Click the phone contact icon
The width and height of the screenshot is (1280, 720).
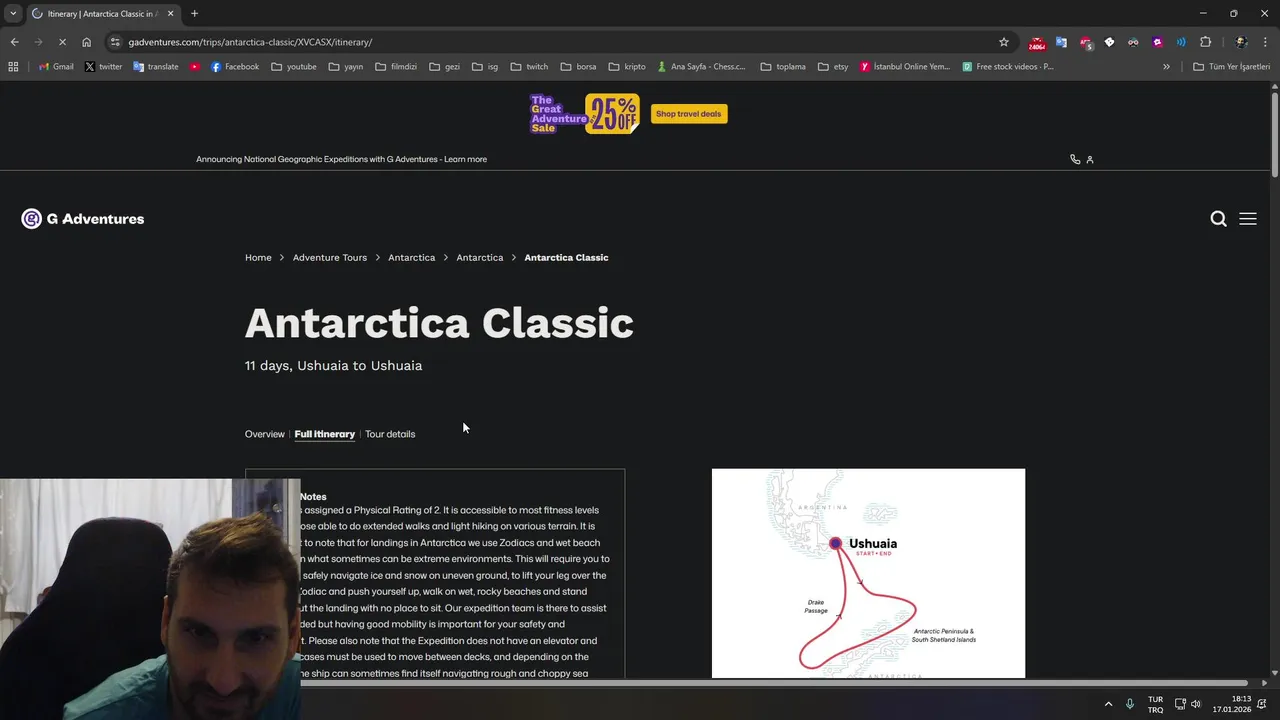point(1075,159)
